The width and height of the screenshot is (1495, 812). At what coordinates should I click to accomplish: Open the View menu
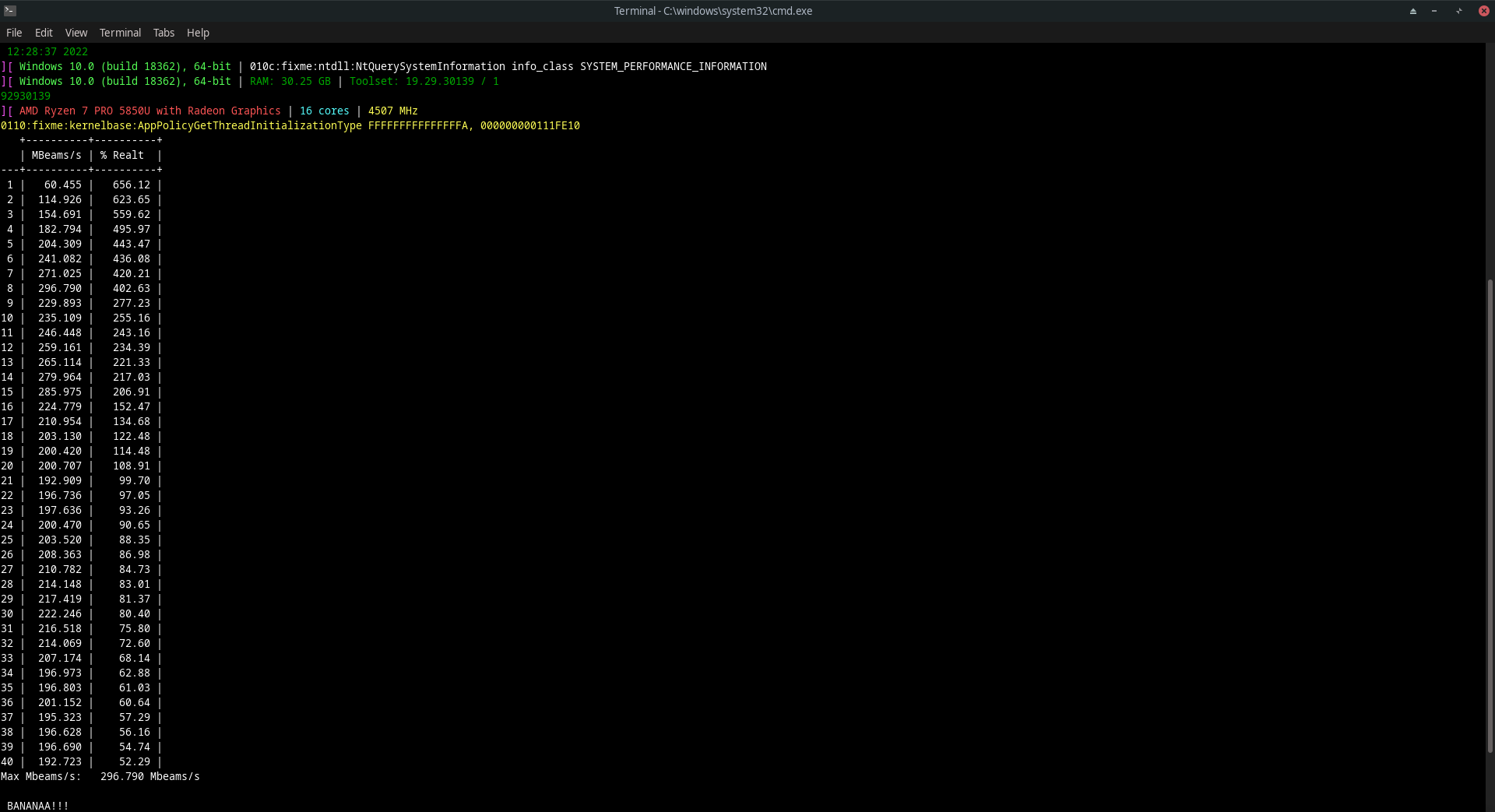tap(76, 33)
